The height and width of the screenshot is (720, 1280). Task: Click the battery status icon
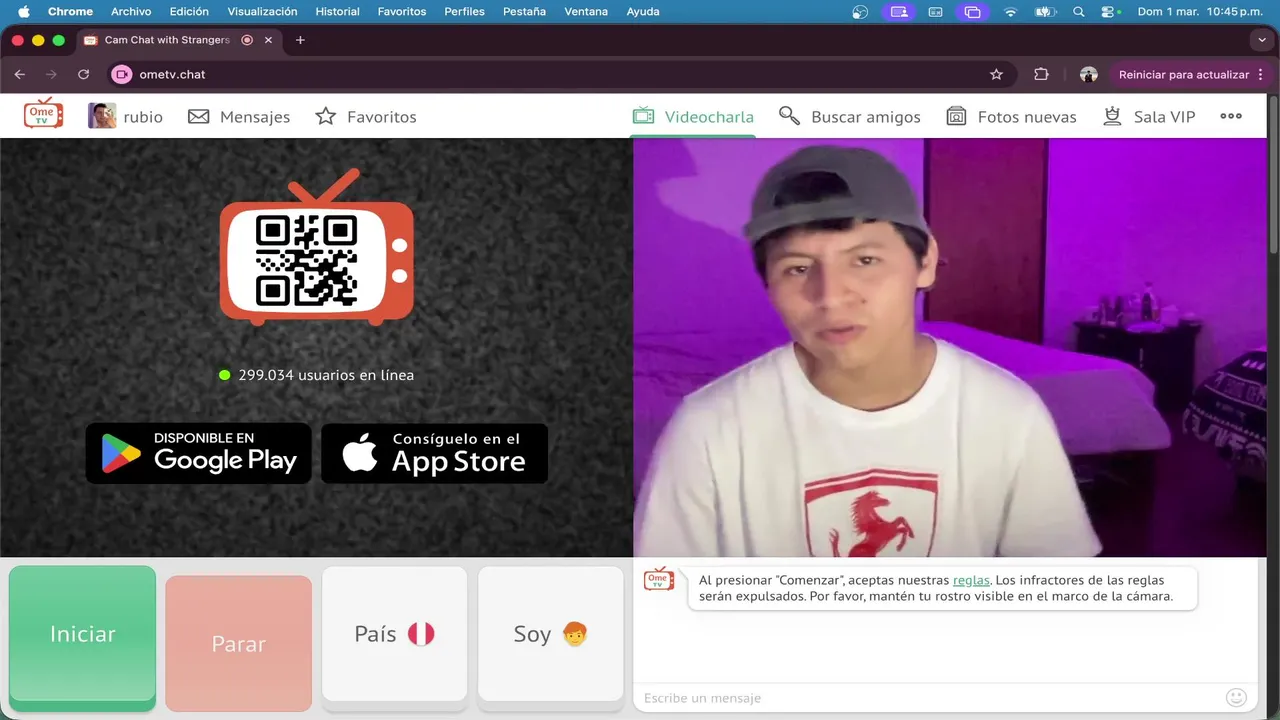click(x=1044, y=12)
